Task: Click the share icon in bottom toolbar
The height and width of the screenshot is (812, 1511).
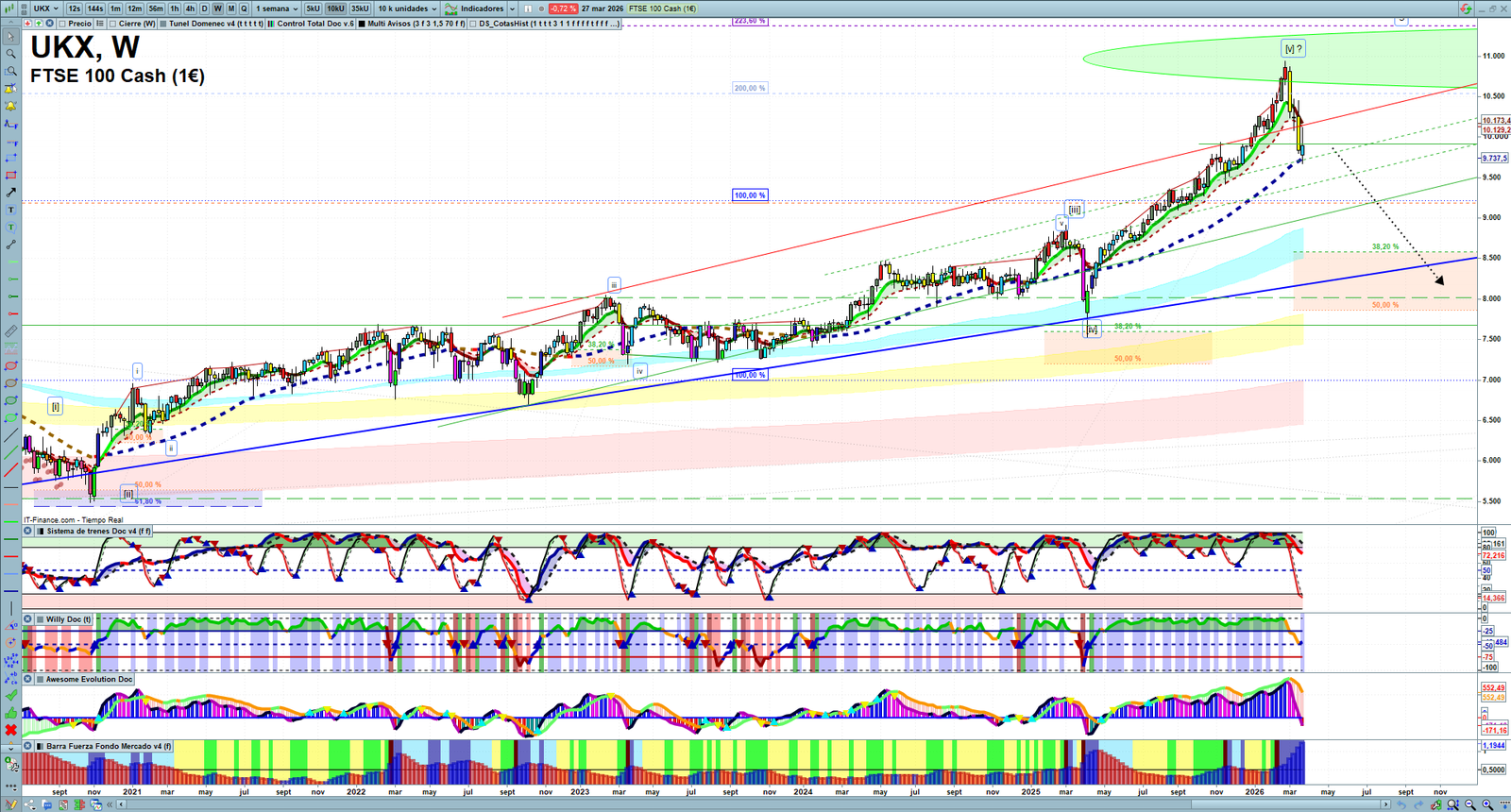Action: [x=30, y=805]
